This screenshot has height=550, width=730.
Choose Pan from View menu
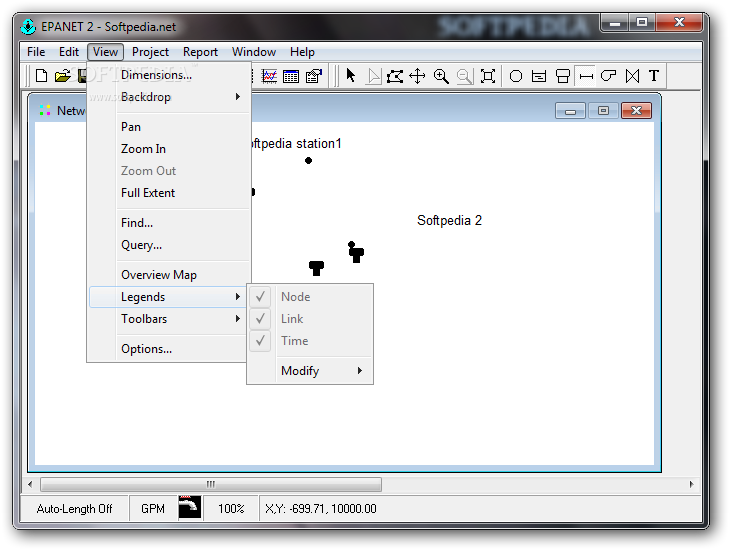point(168,127)
